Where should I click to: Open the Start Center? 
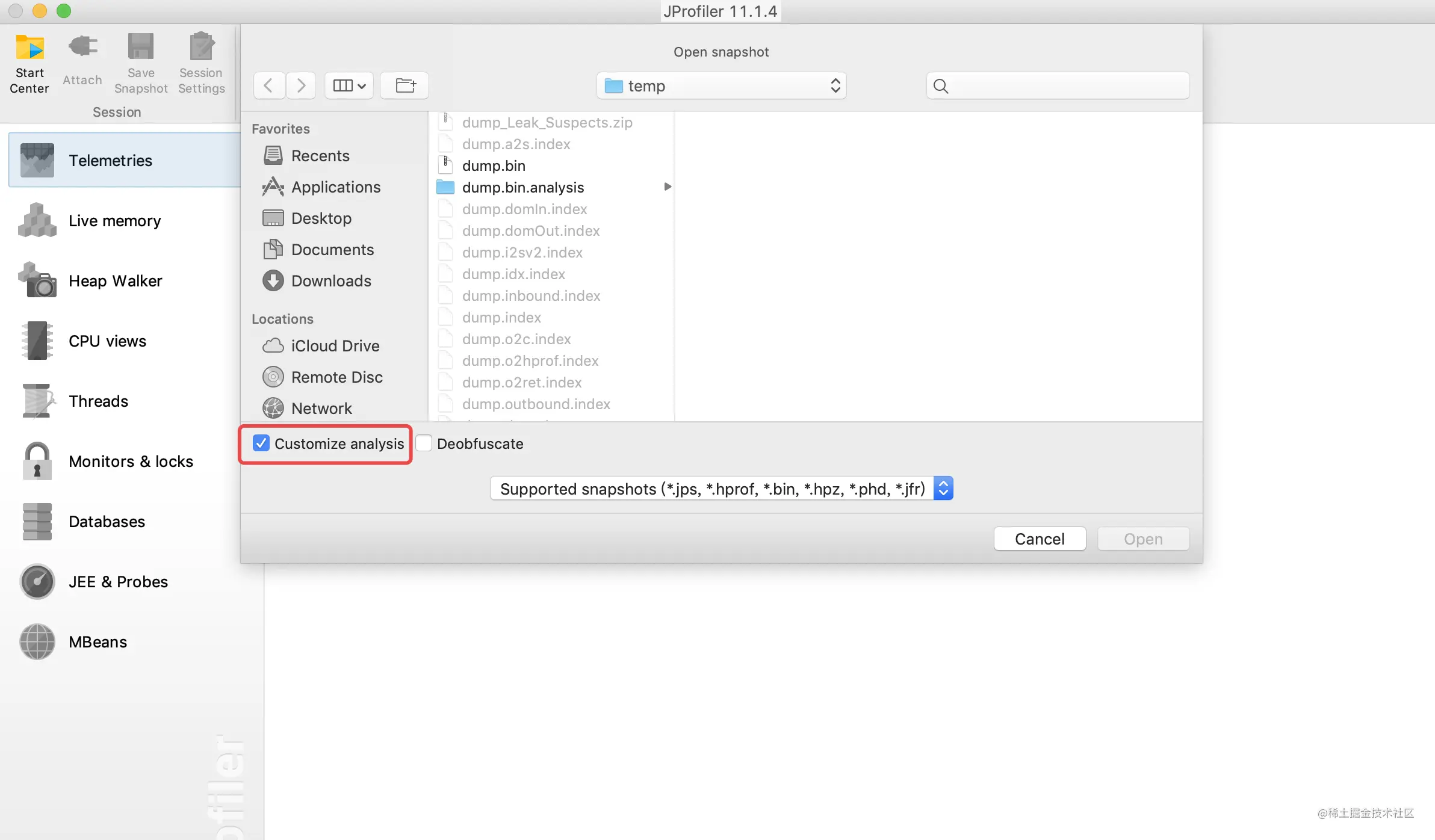[29, 63]
